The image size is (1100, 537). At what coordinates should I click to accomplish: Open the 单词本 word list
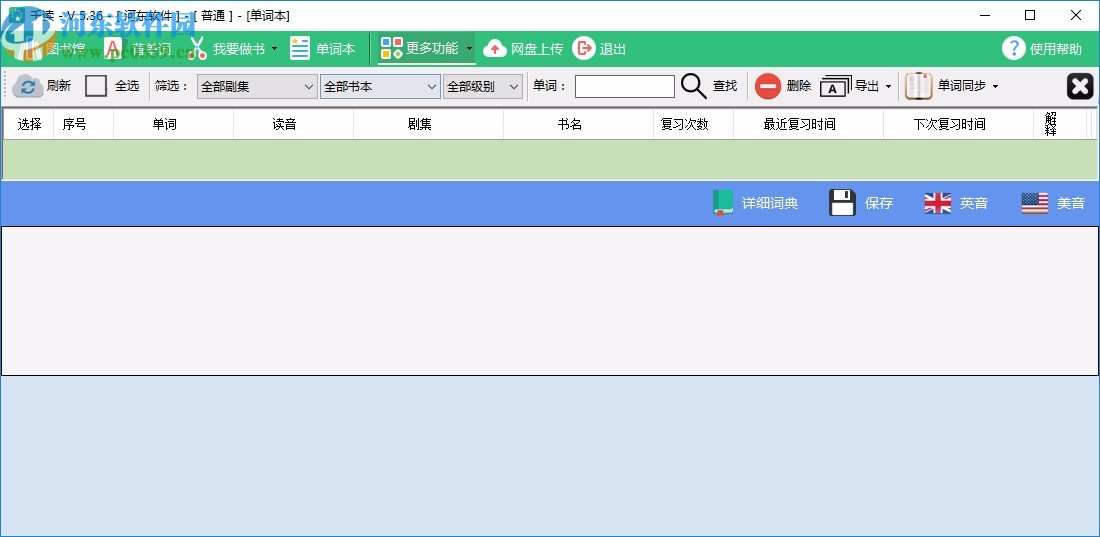[323, 49]
